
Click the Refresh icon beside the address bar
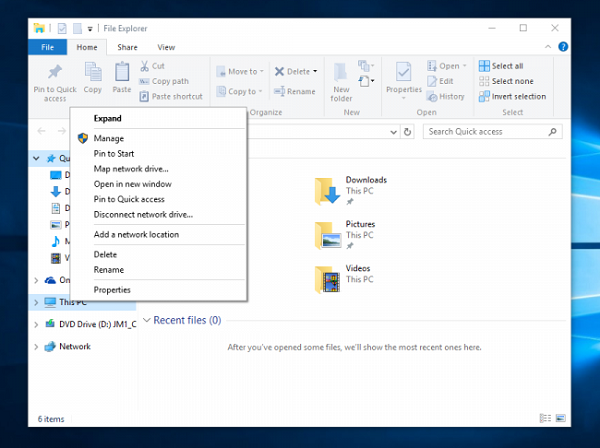(x=408, y=131)
